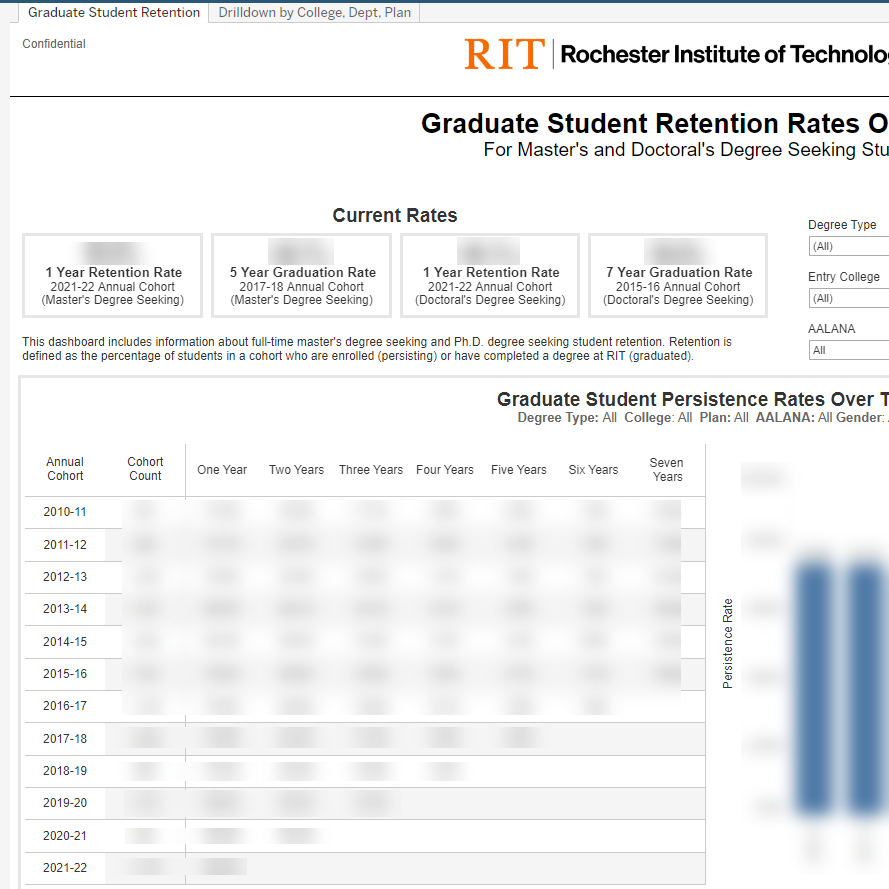
Task: Click the Cohort Count column header
Action: coord(145,469)
